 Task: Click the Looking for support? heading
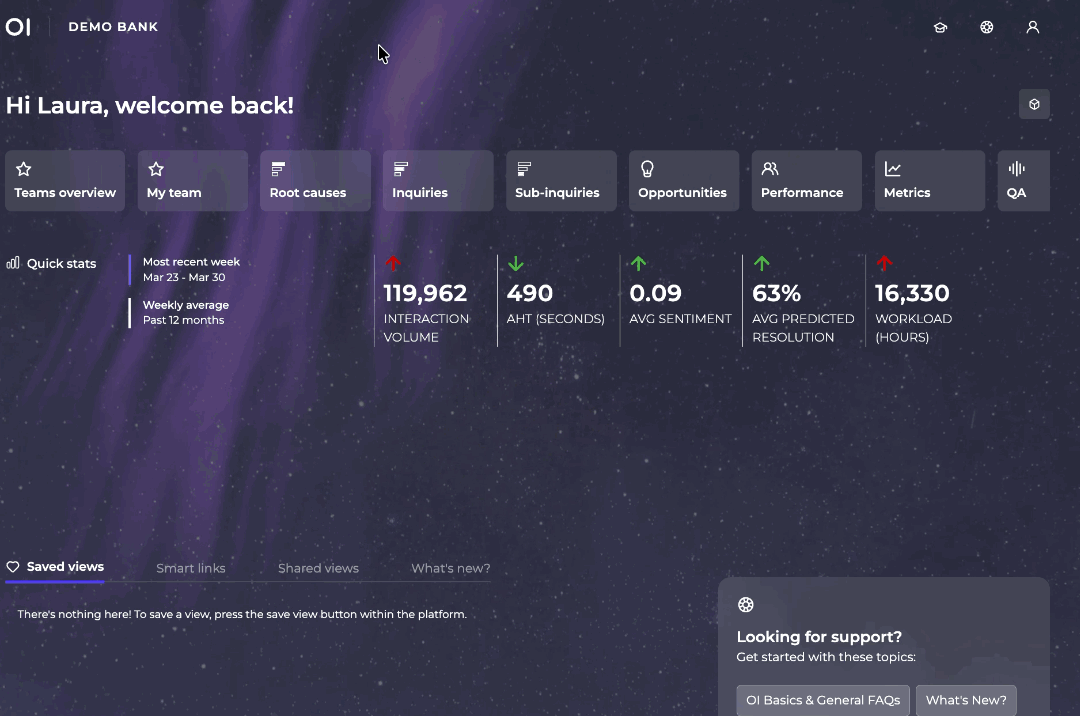click(819, 637)
